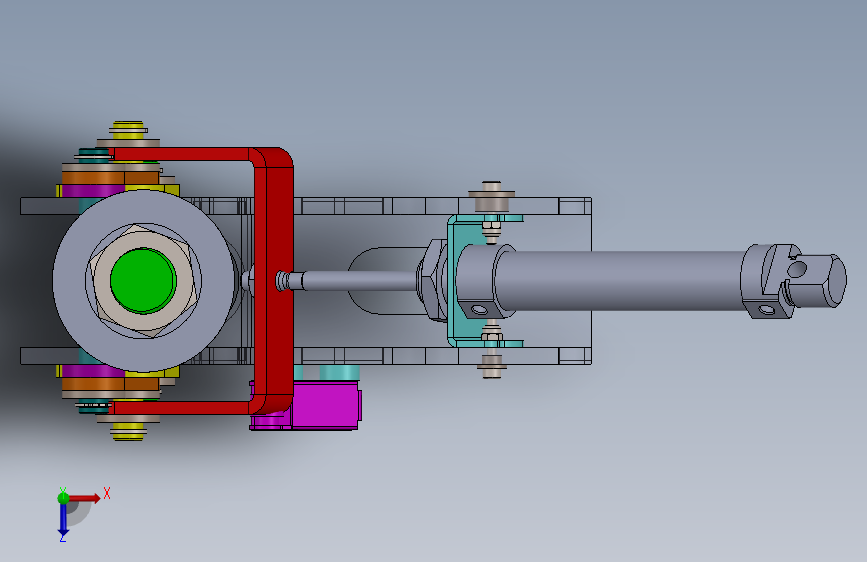Select the rounded slot cutout in the plate
The height and width of the screenshot is (562, 867).
[387, 280]
